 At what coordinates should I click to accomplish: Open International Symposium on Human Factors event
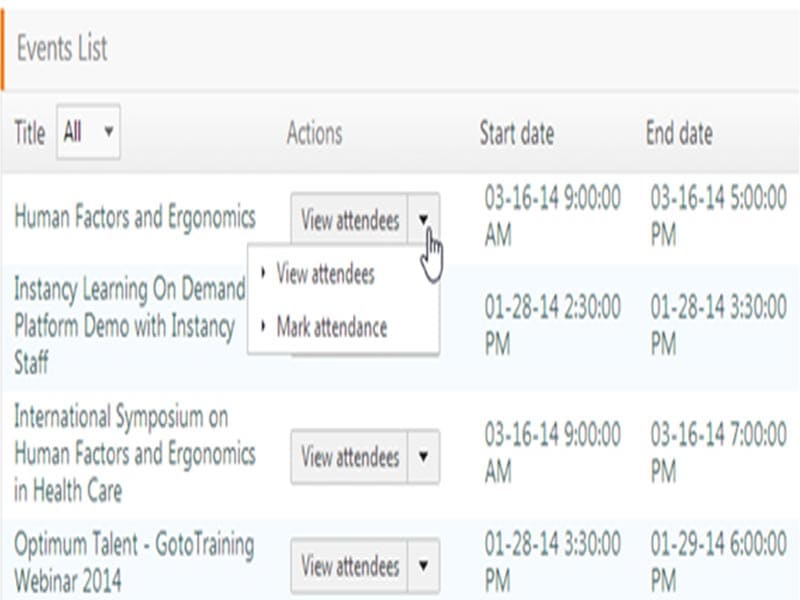[x=134, y=453]
